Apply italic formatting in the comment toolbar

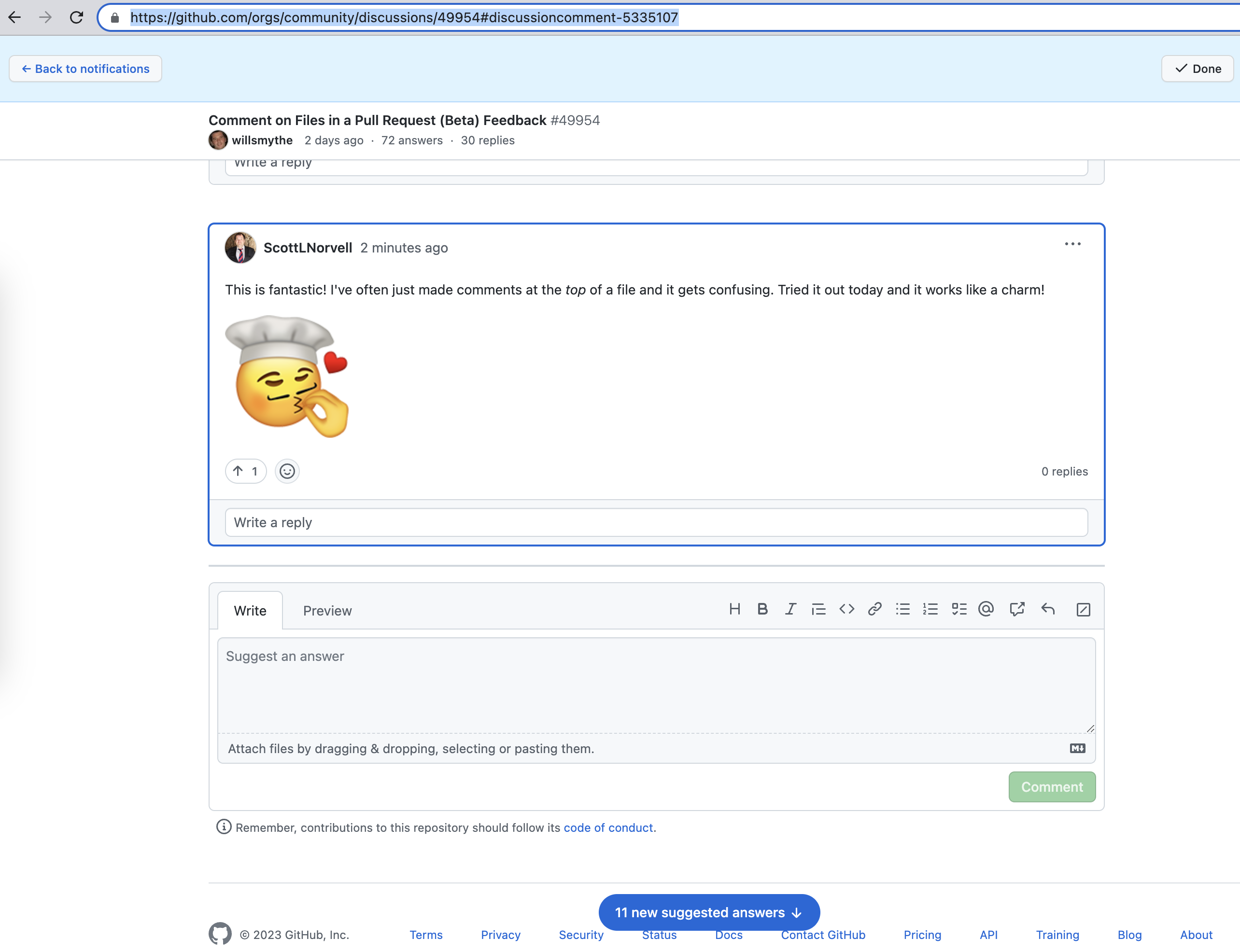click(x=789, y=609)
